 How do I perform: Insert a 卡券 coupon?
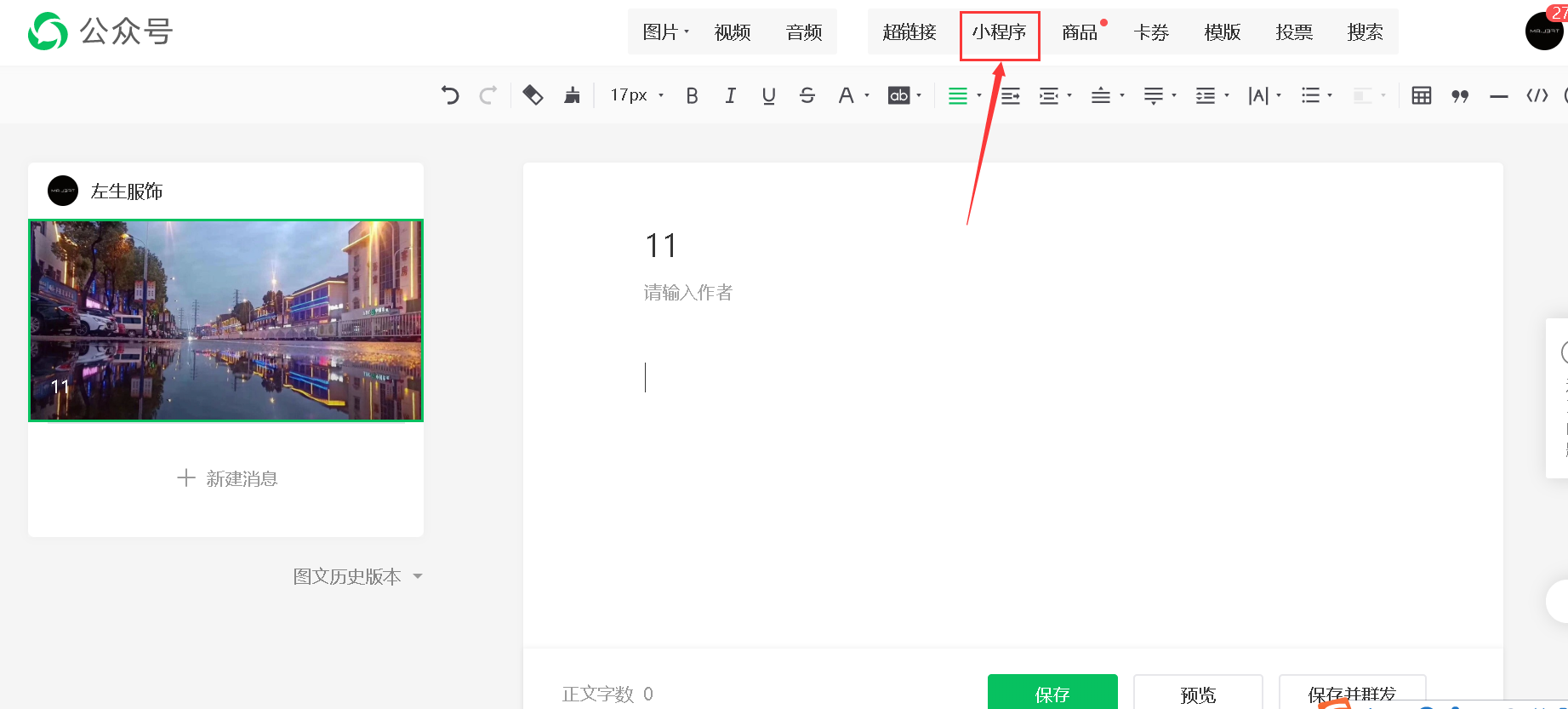pos(1151,32)
